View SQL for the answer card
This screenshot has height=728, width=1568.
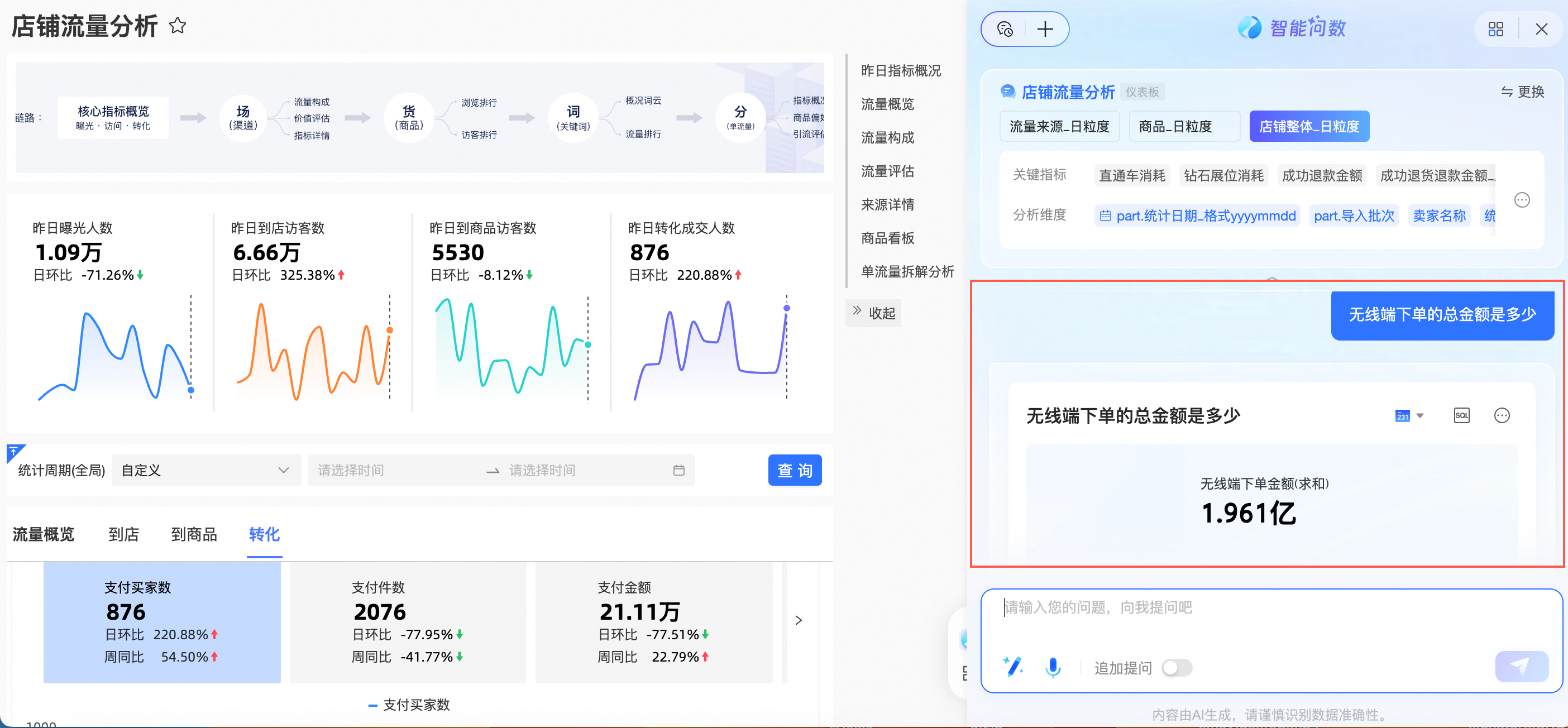[1461, 416]
